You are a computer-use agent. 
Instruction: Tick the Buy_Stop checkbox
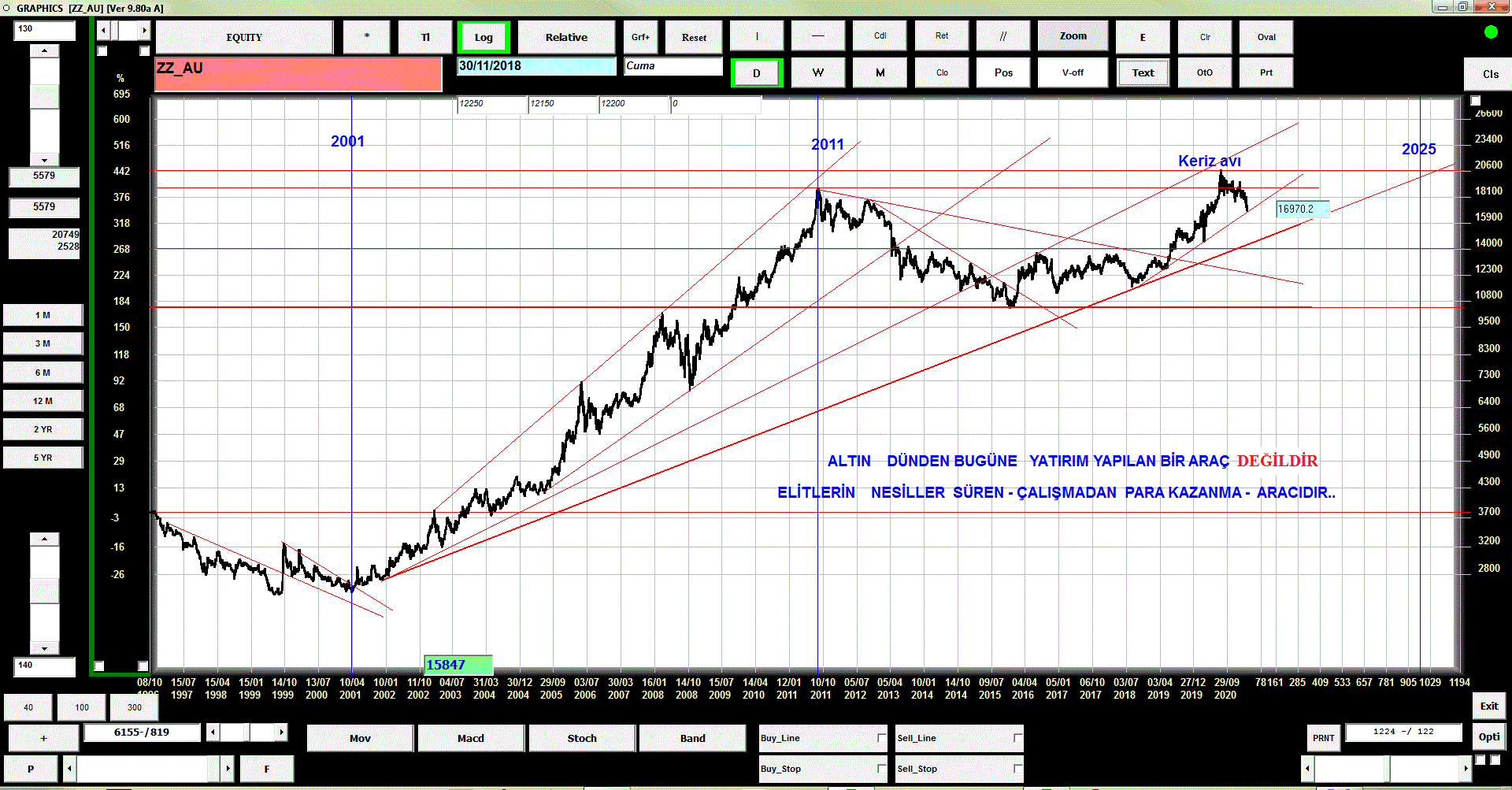[x=881, y=769]
